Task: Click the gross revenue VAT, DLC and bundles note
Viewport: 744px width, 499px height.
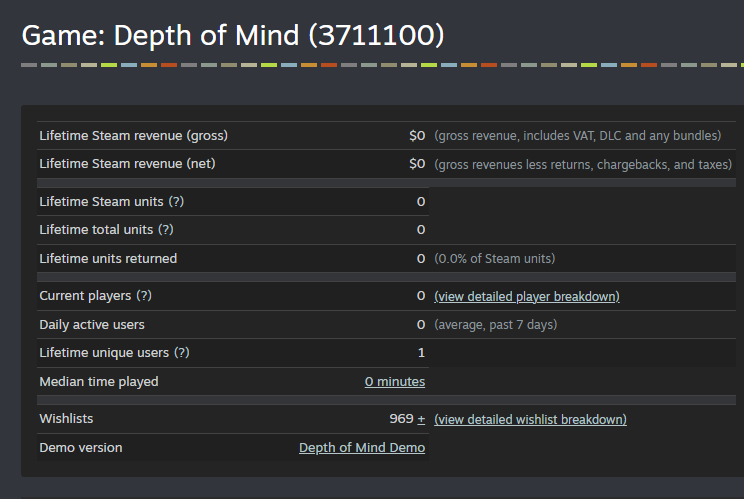Action: coord(577,136)
